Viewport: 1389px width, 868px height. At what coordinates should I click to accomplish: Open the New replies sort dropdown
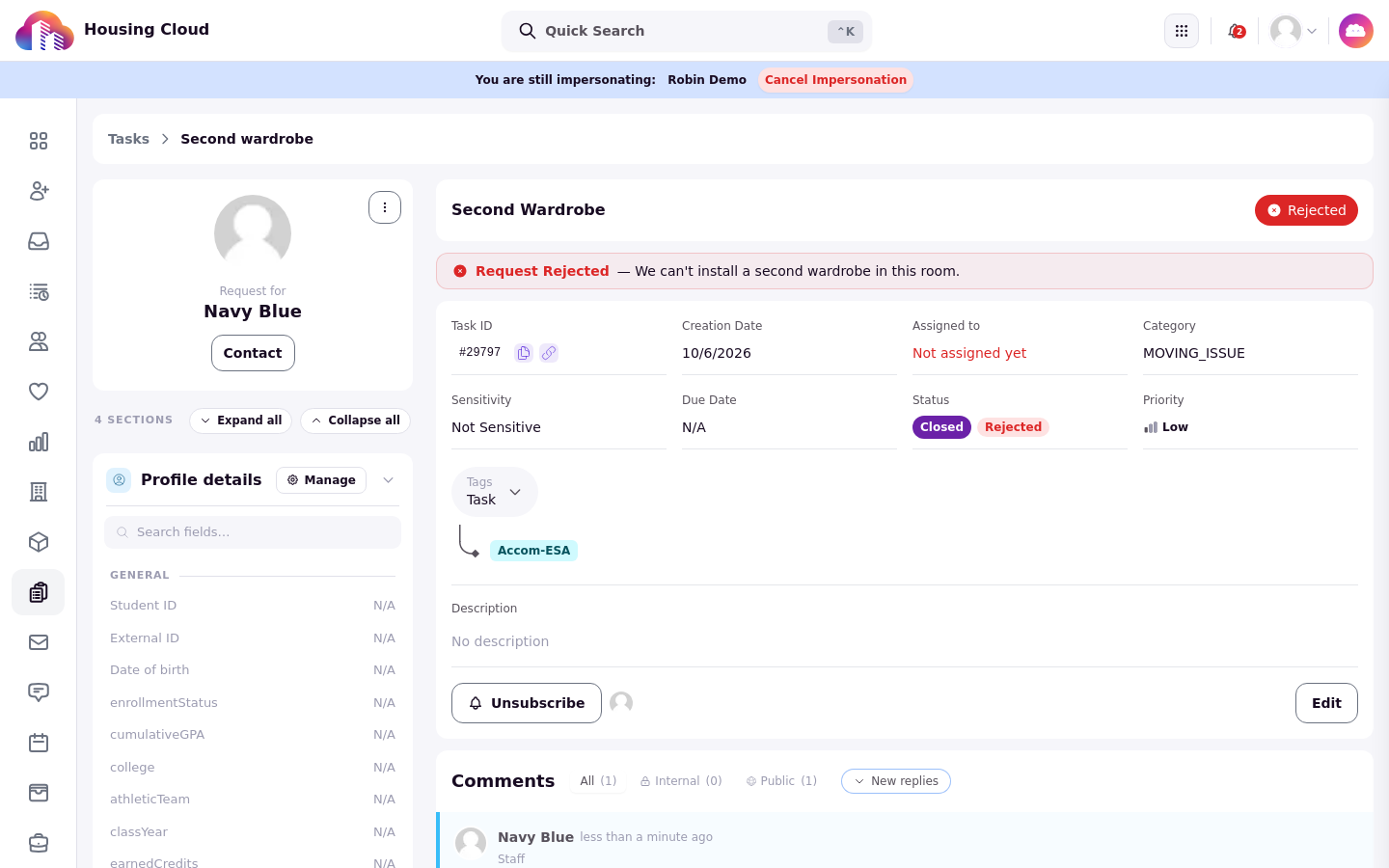tap(896, 781)
